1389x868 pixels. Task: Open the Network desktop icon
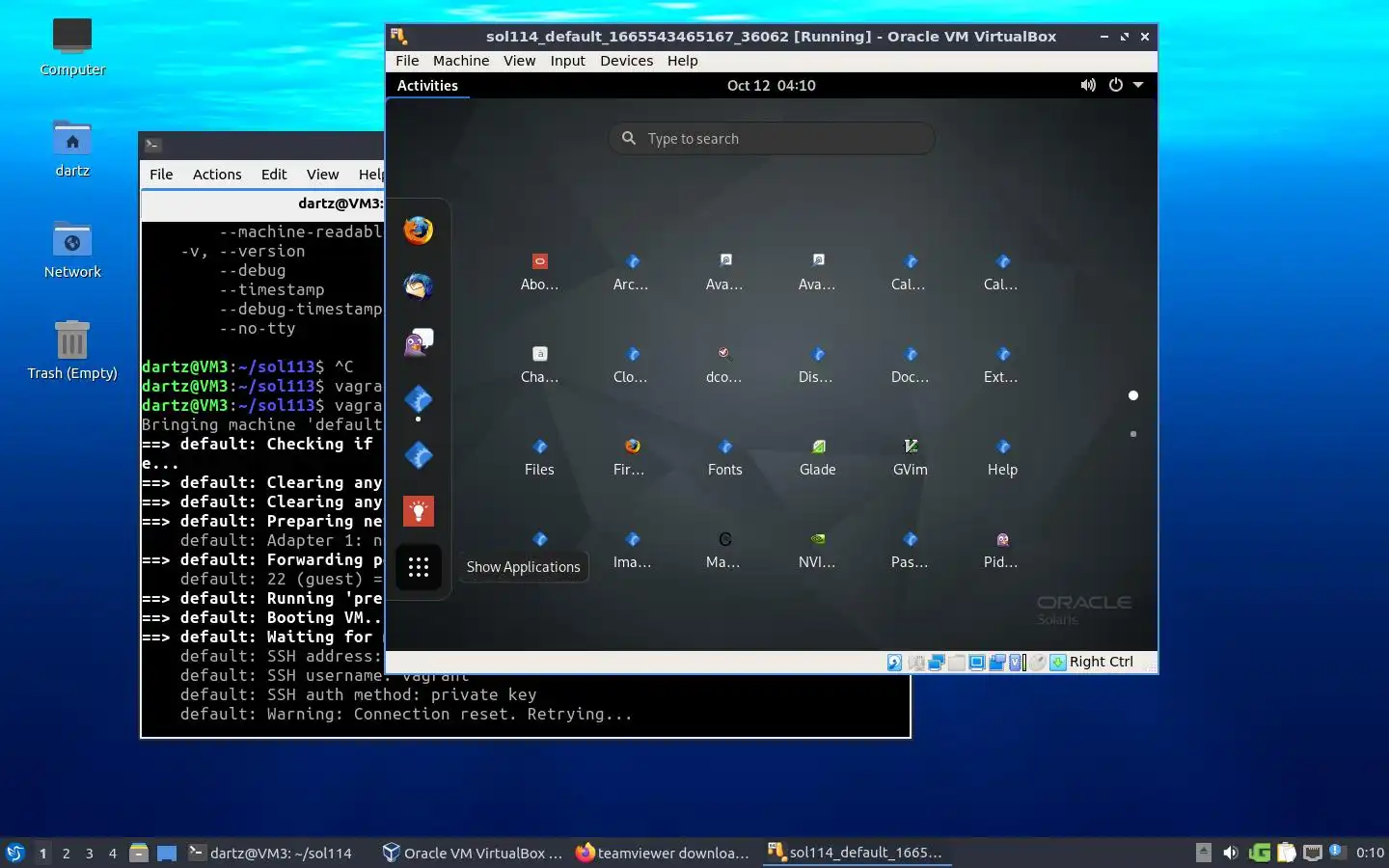(72, 250)
